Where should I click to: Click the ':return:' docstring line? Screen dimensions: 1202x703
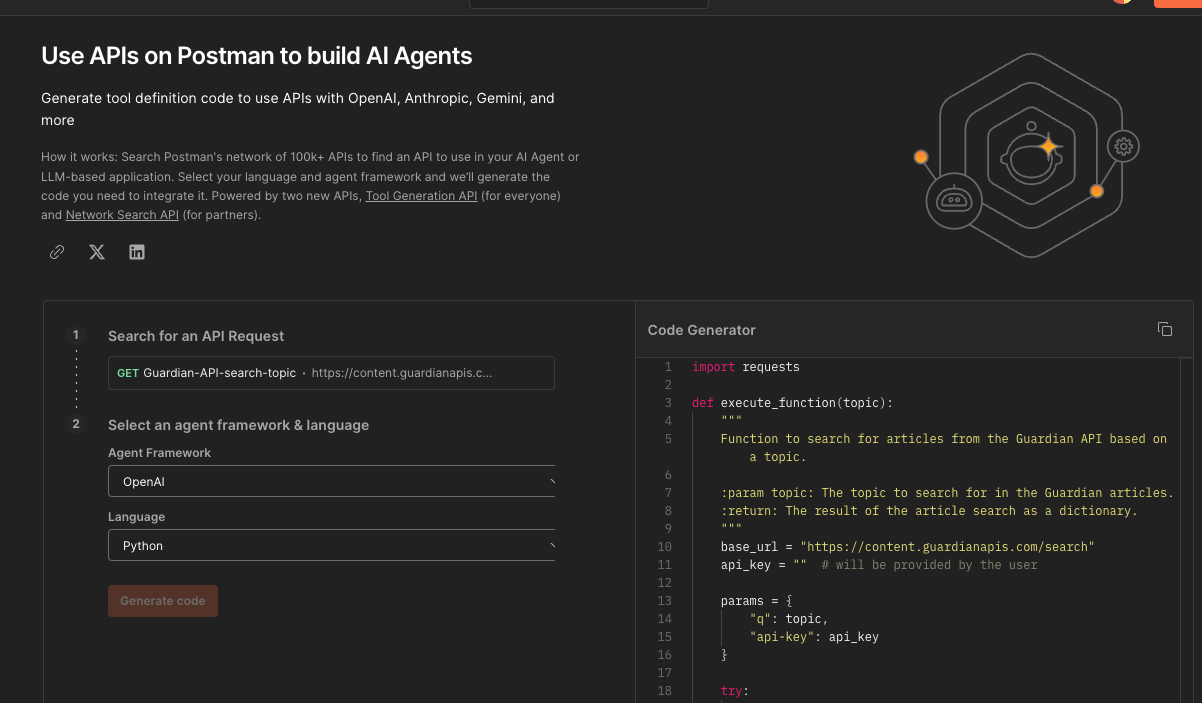coord(929,511)
